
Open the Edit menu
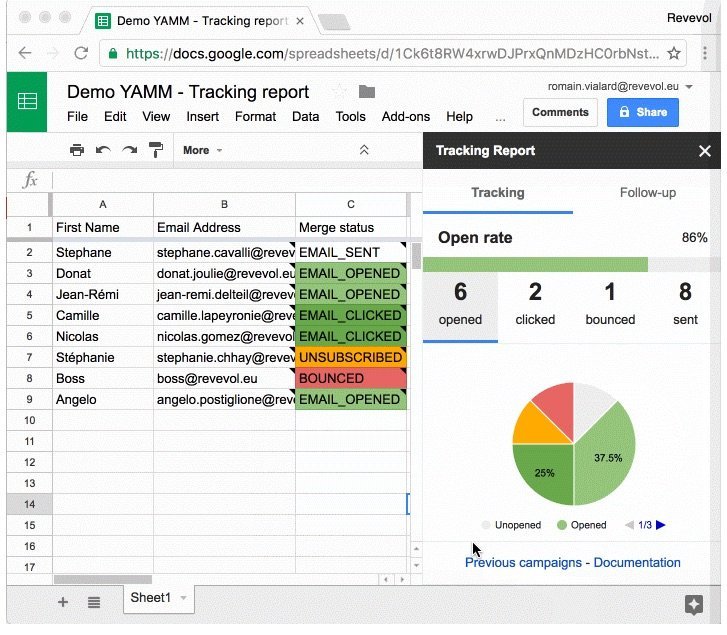115,116
